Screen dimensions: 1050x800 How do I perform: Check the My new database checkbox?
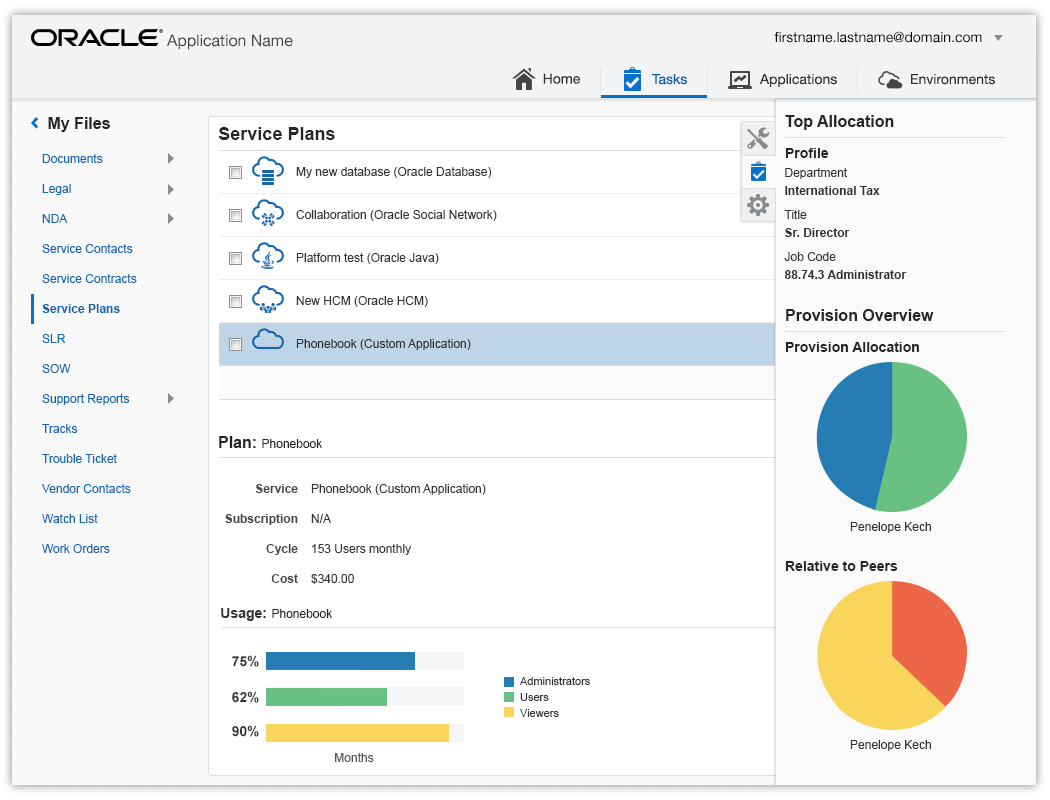pyautogui.click(x=235, y=173)
